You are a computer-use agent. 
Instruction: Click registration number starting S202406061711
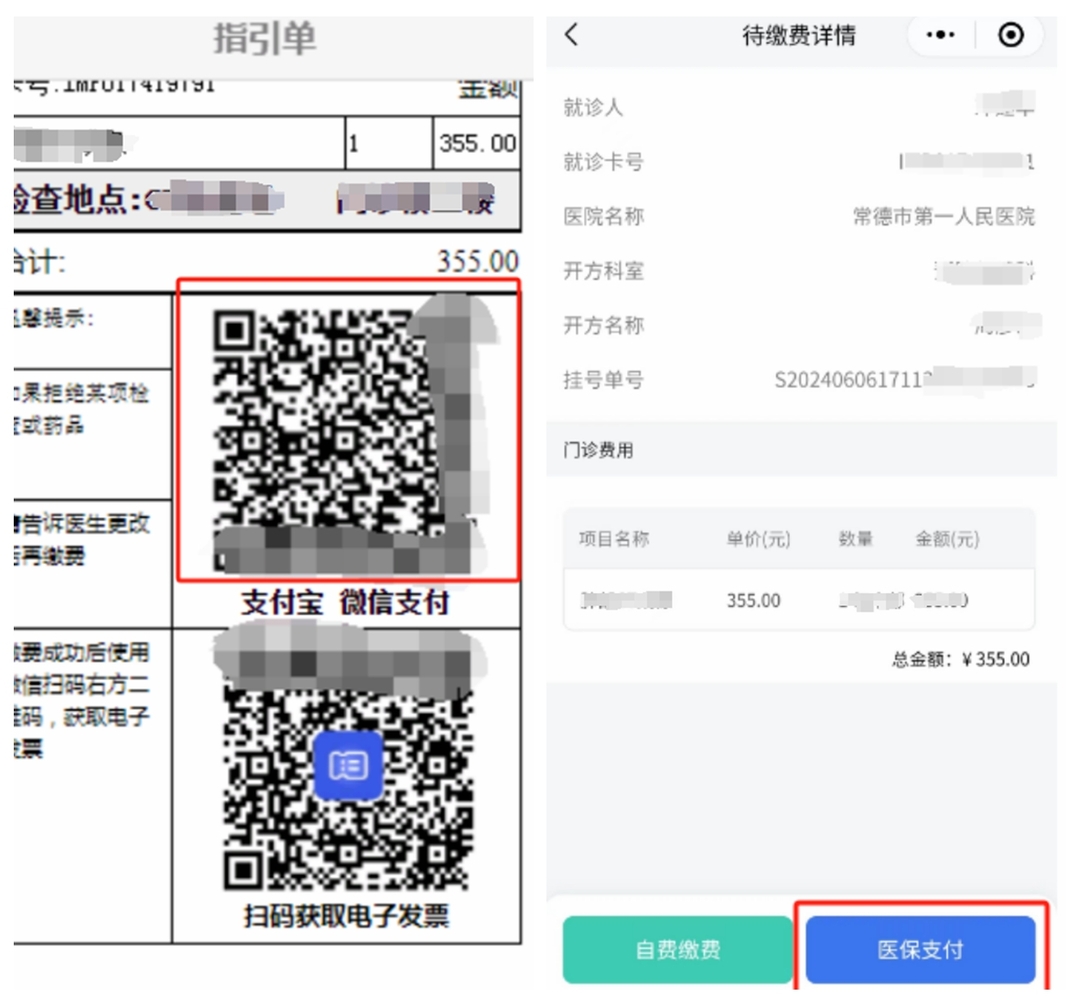pyautogui.click(x=904, y=379)
